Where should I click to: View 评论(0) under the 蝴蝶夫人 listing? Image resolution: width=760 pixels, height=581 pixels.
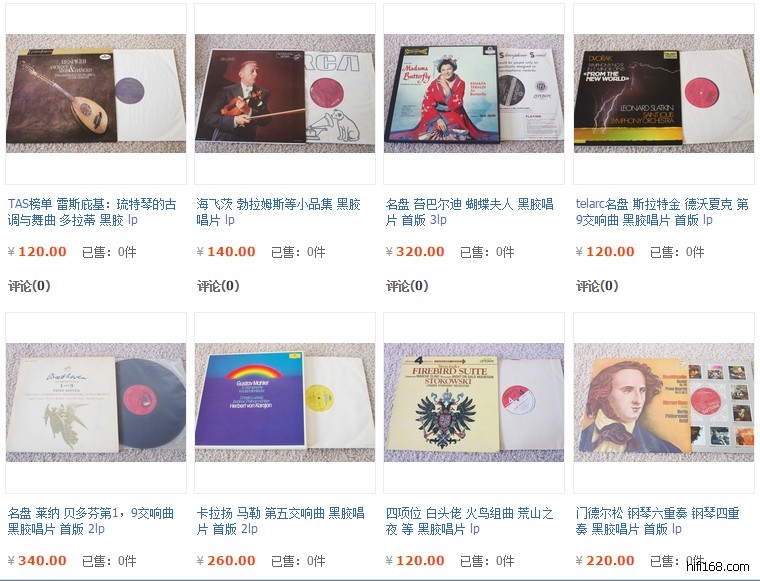coord(407,286)
